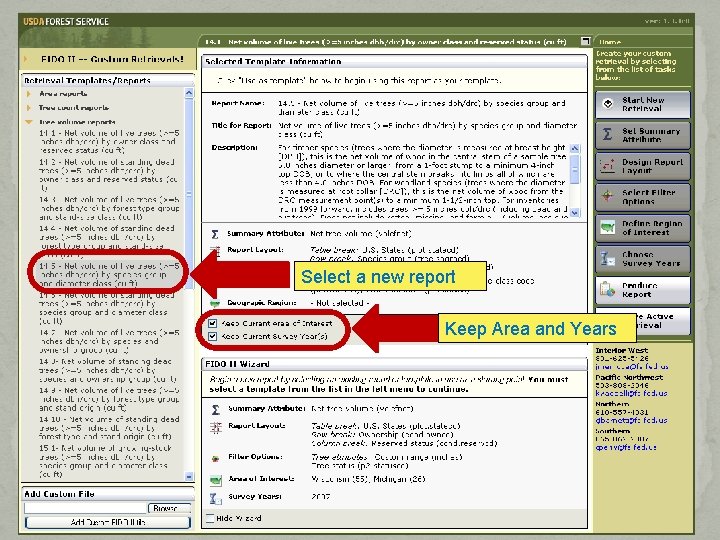Click the filter icon on Select Filter Options

[608, 197]
